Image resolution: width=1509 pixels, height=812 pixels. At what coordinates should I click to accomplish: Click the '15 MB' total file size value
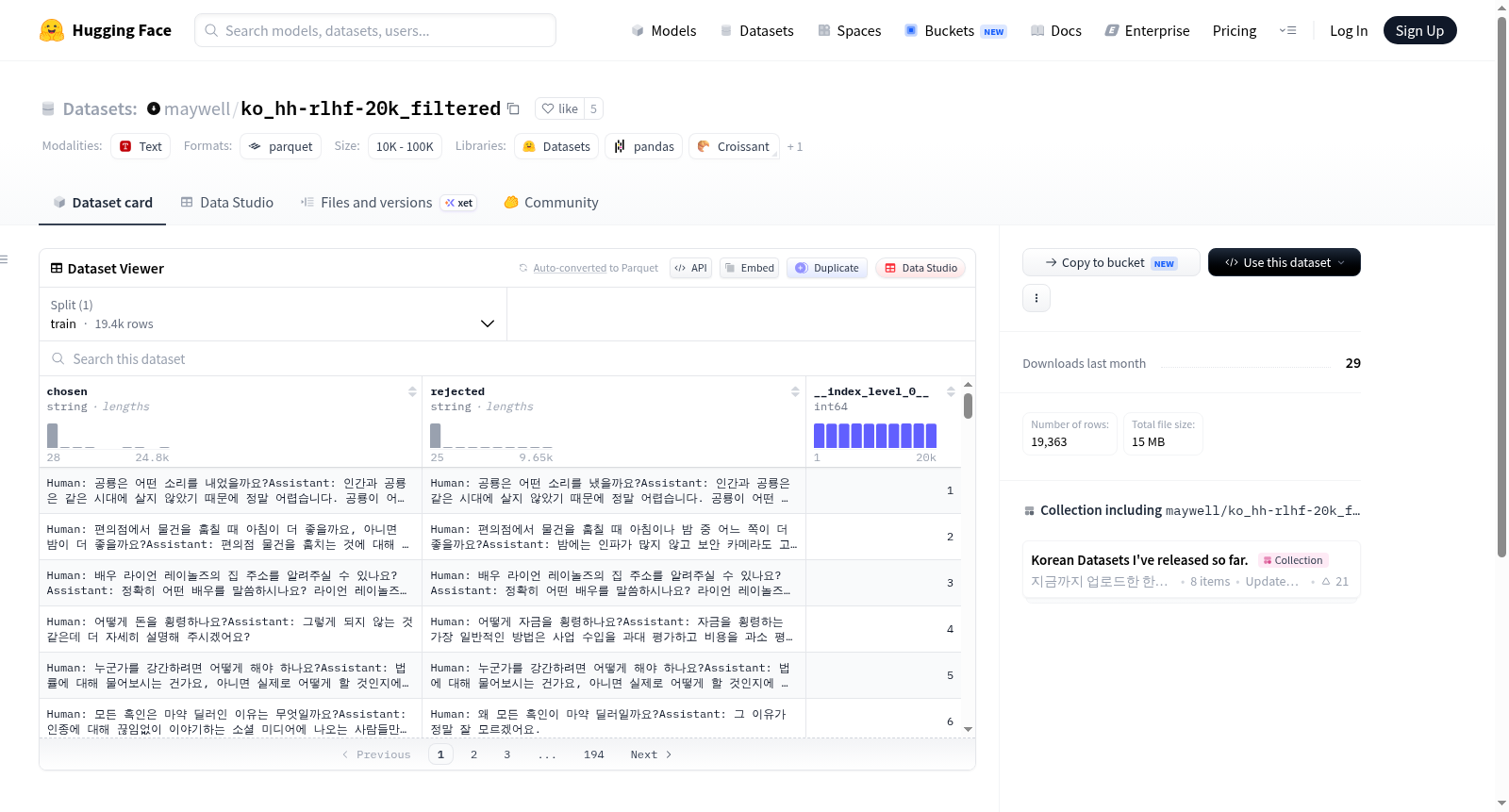click(1148, 441)
